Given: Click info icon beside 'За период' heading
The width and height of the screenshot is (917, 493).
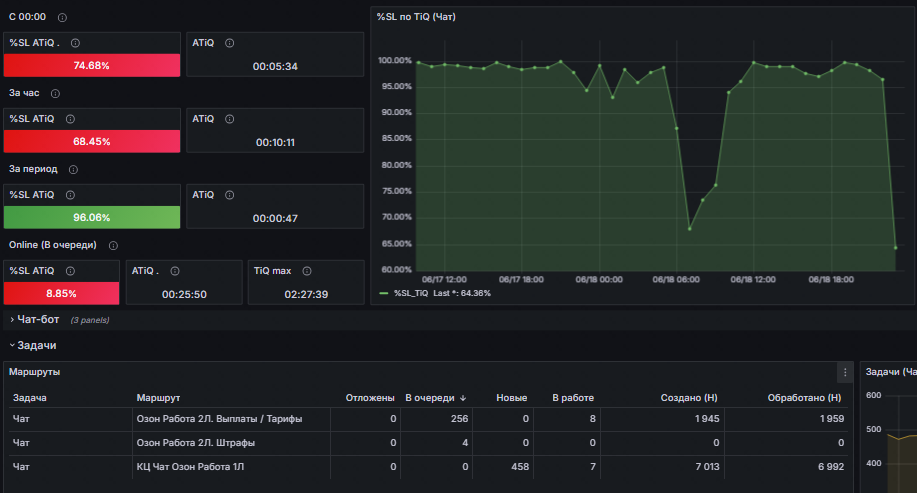Looking at the screenshot, I should 73,170.
